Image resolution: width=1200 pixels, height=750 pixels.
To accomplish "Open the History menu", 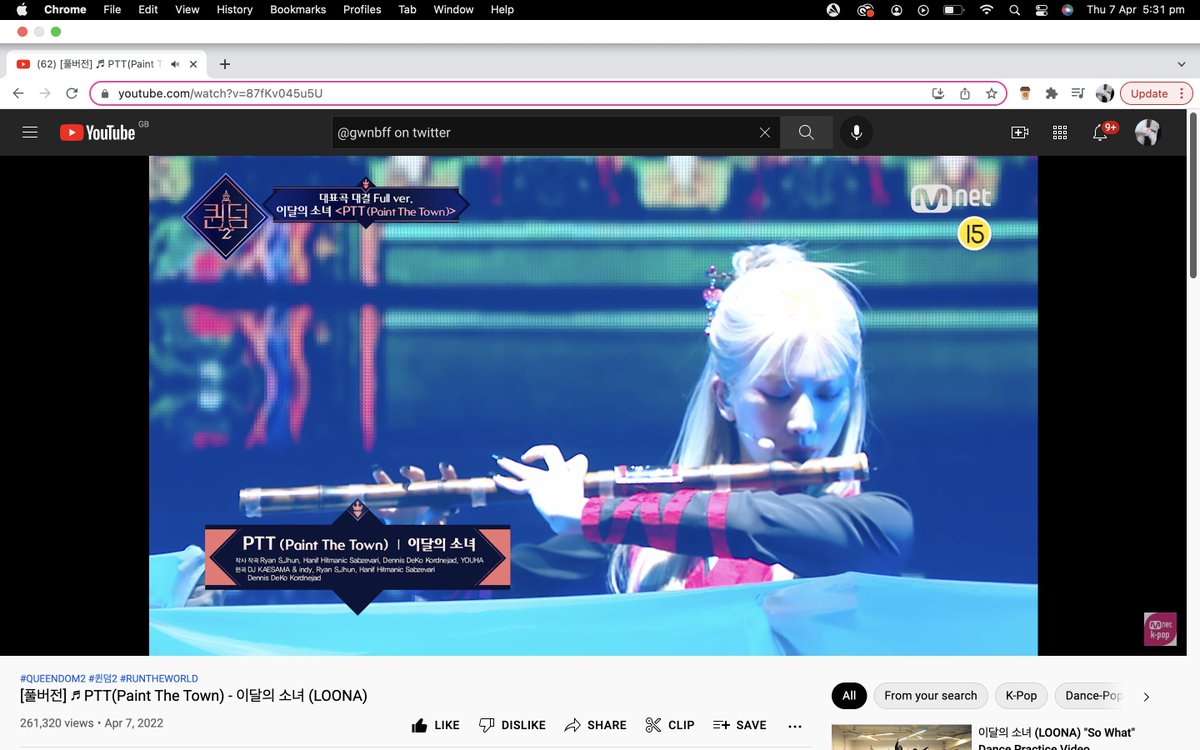I will coord(235,9).
